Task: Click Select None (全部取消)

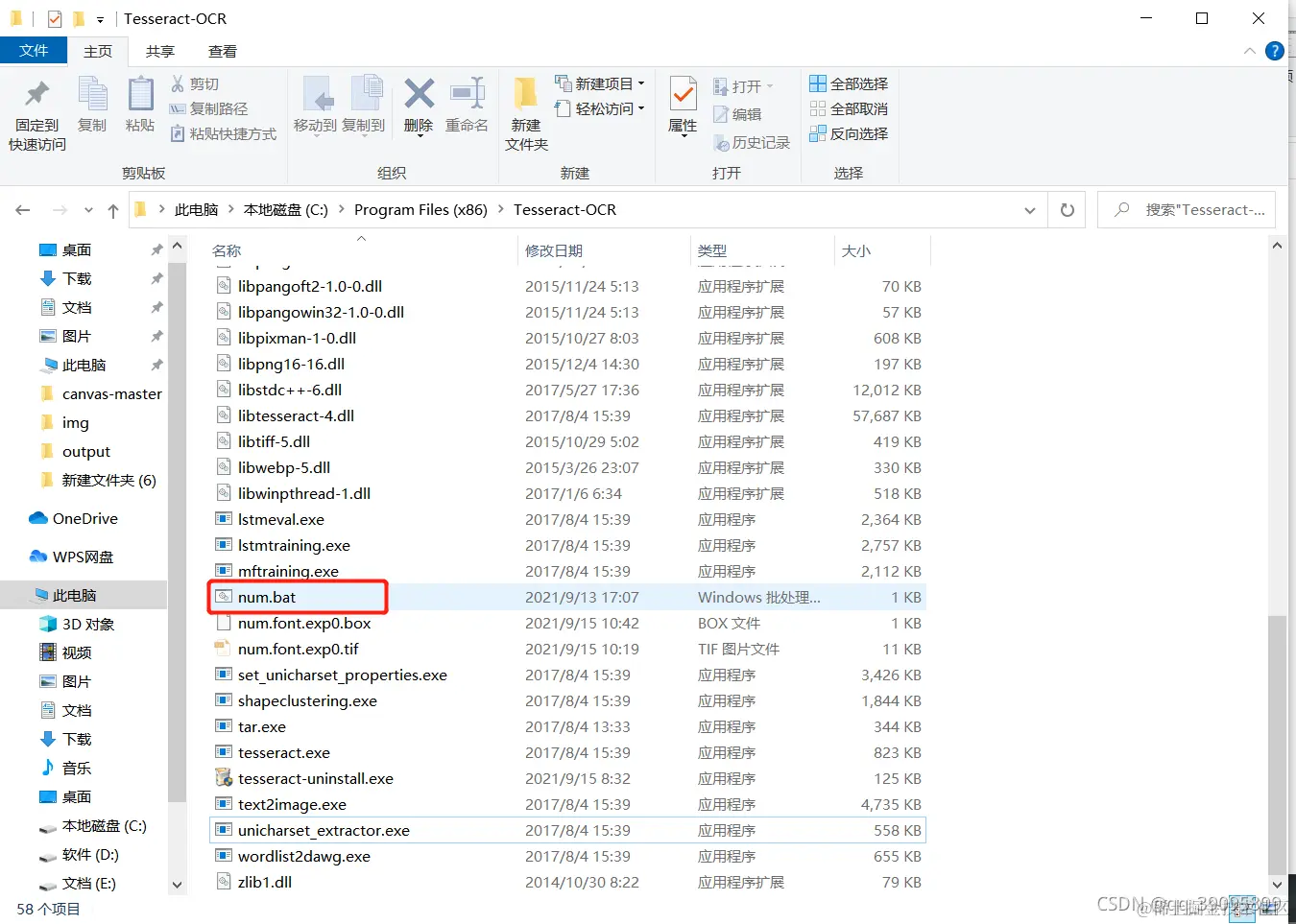Action: pyautogui.click(x=849, y=108)
